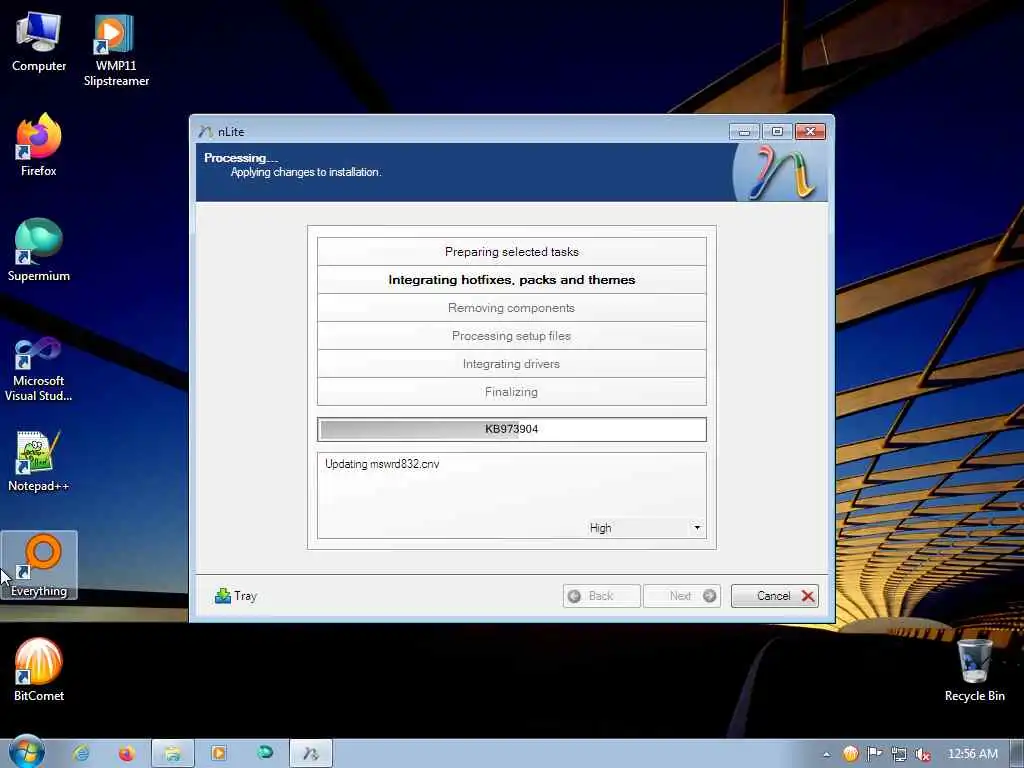
Task: Select 'Integrating drivers' step
Action: tap(511, 364)
